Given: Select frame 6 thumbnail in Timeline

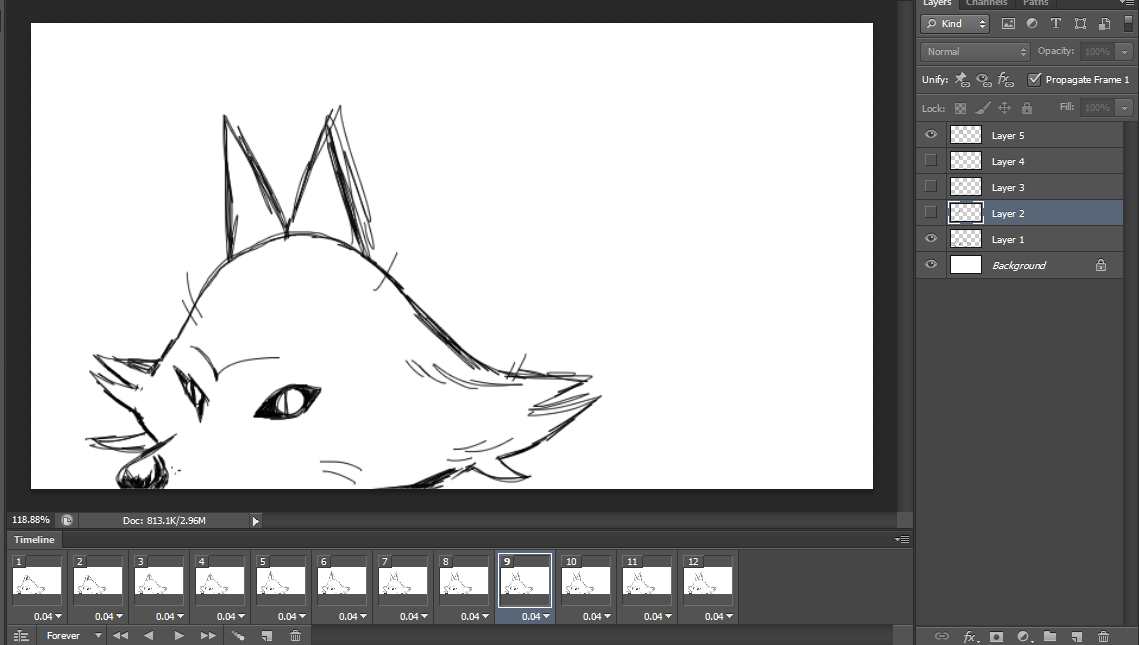Looking at the screenshot, I should (x=342, y=582).
